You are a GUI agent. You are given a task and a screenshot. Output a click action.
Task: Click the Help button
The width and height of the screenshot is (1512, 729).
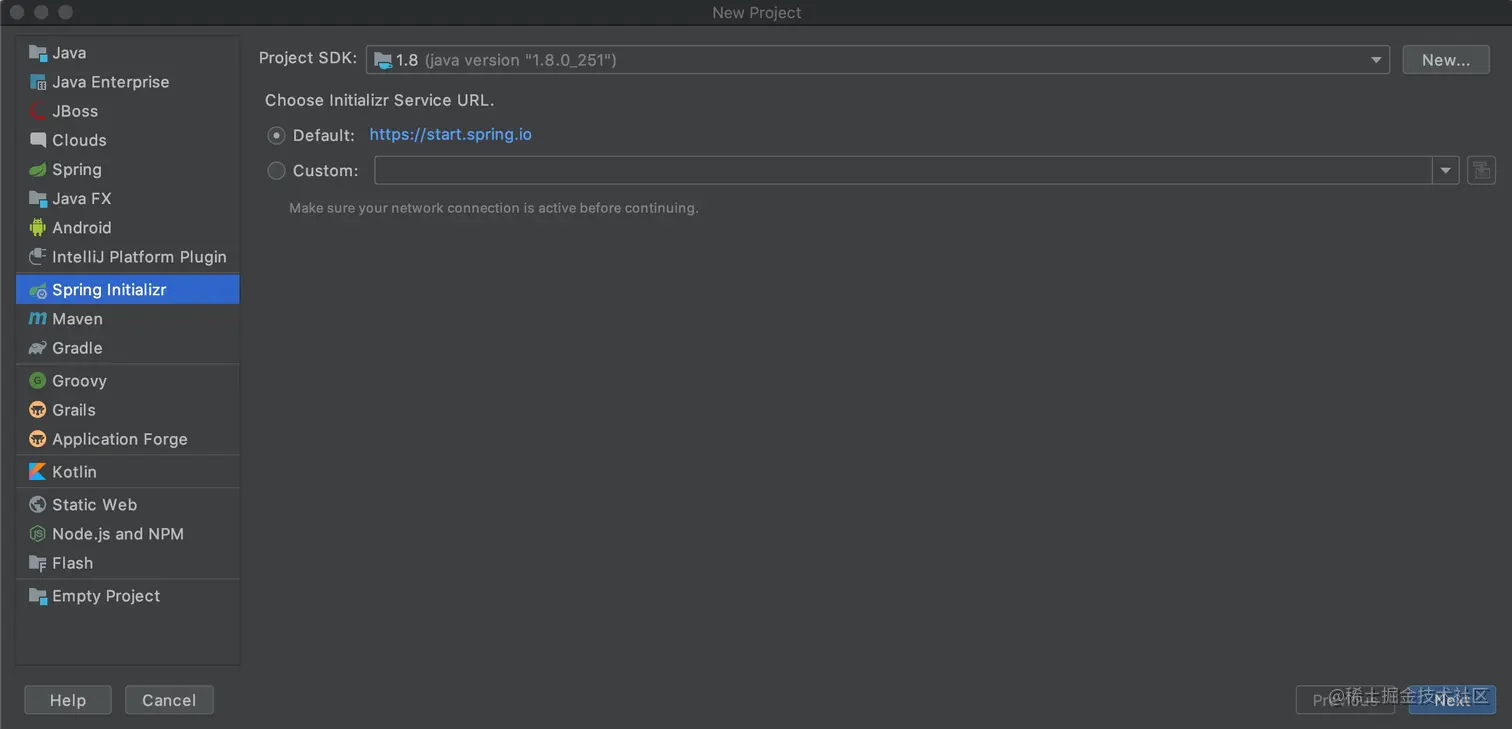68,700
